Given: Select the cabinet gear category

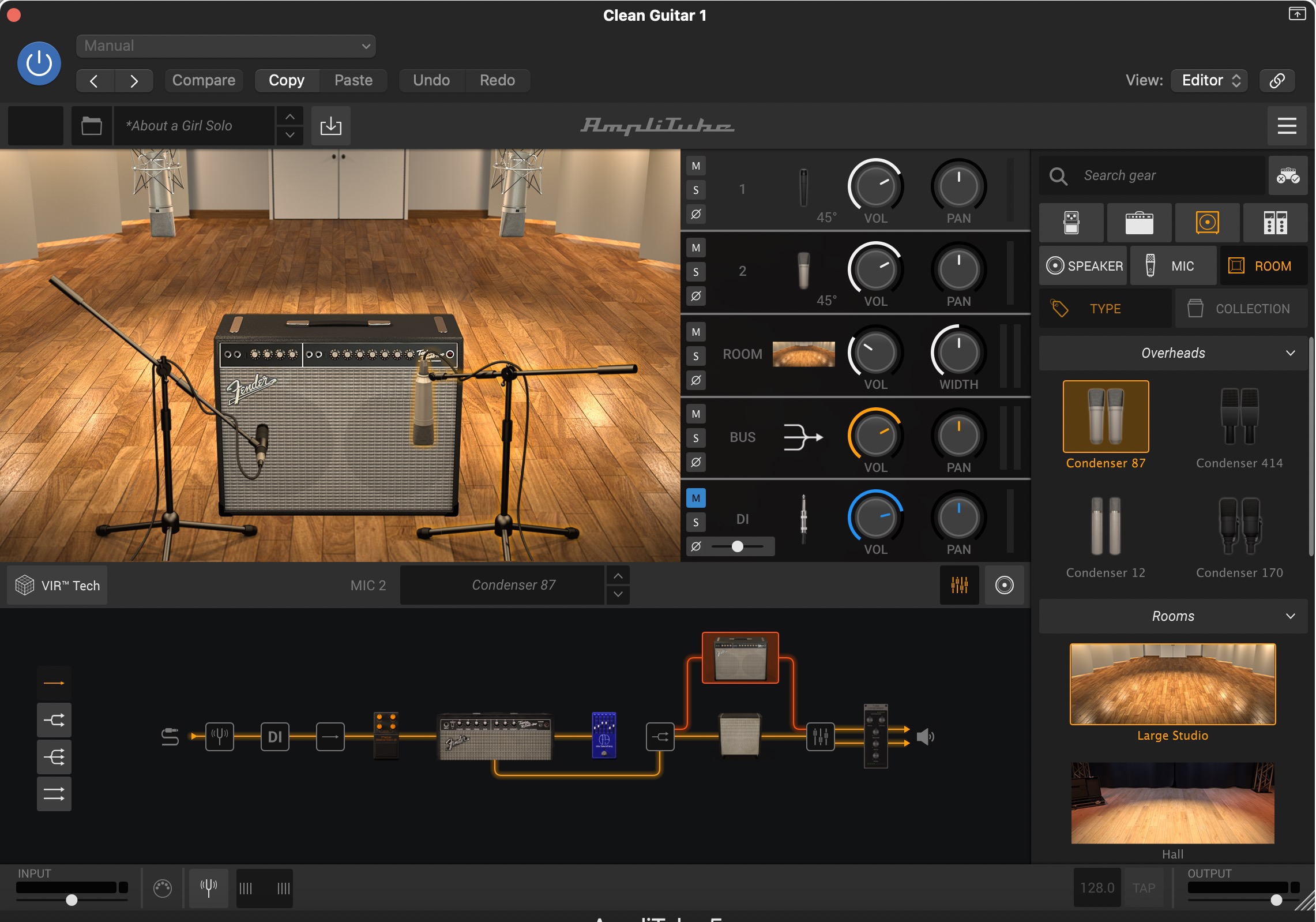Looking at the screenshot, I should [x=1208, y=223].
